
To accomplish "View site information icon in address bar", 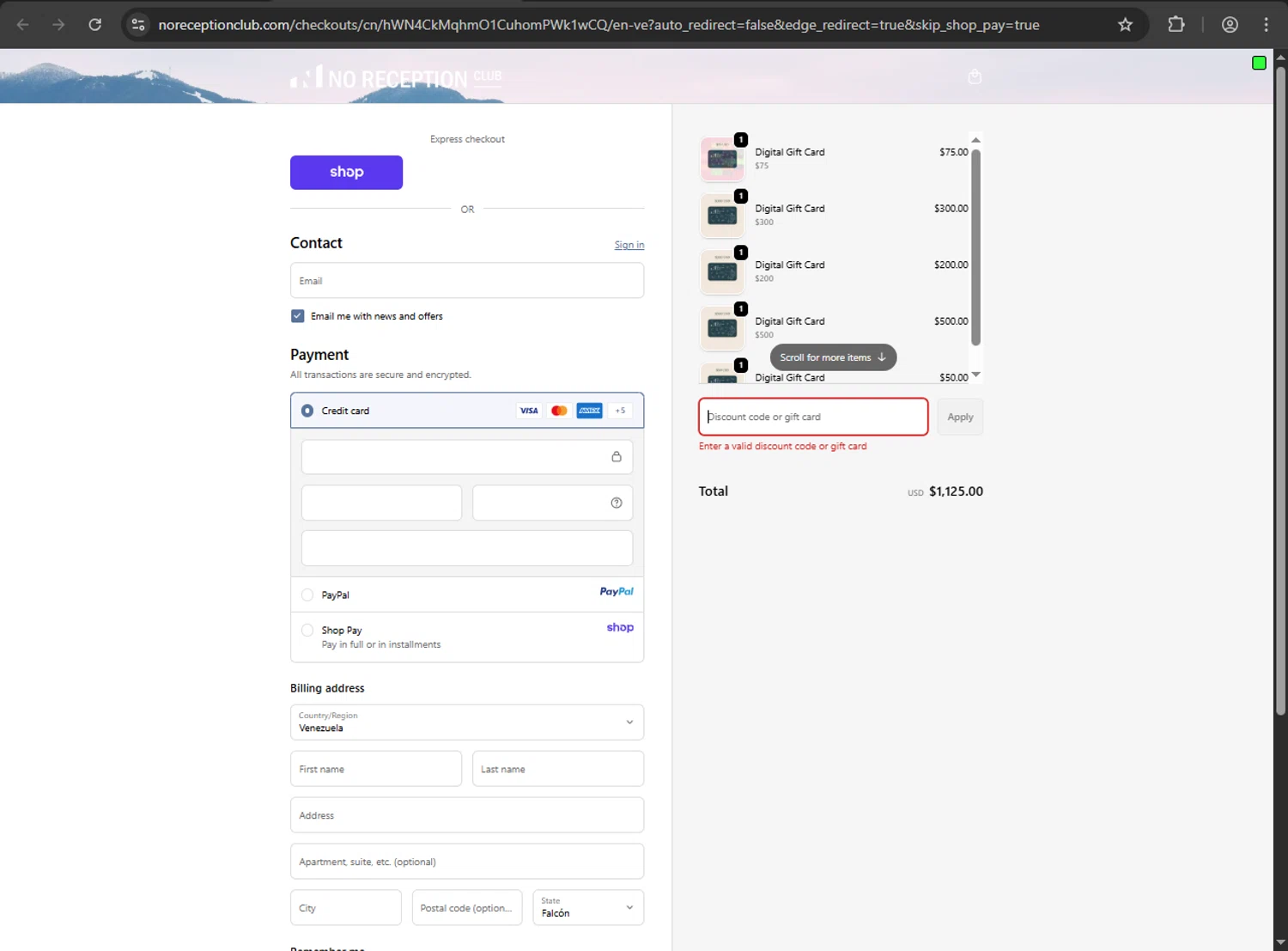I will [x=138, y=25].
